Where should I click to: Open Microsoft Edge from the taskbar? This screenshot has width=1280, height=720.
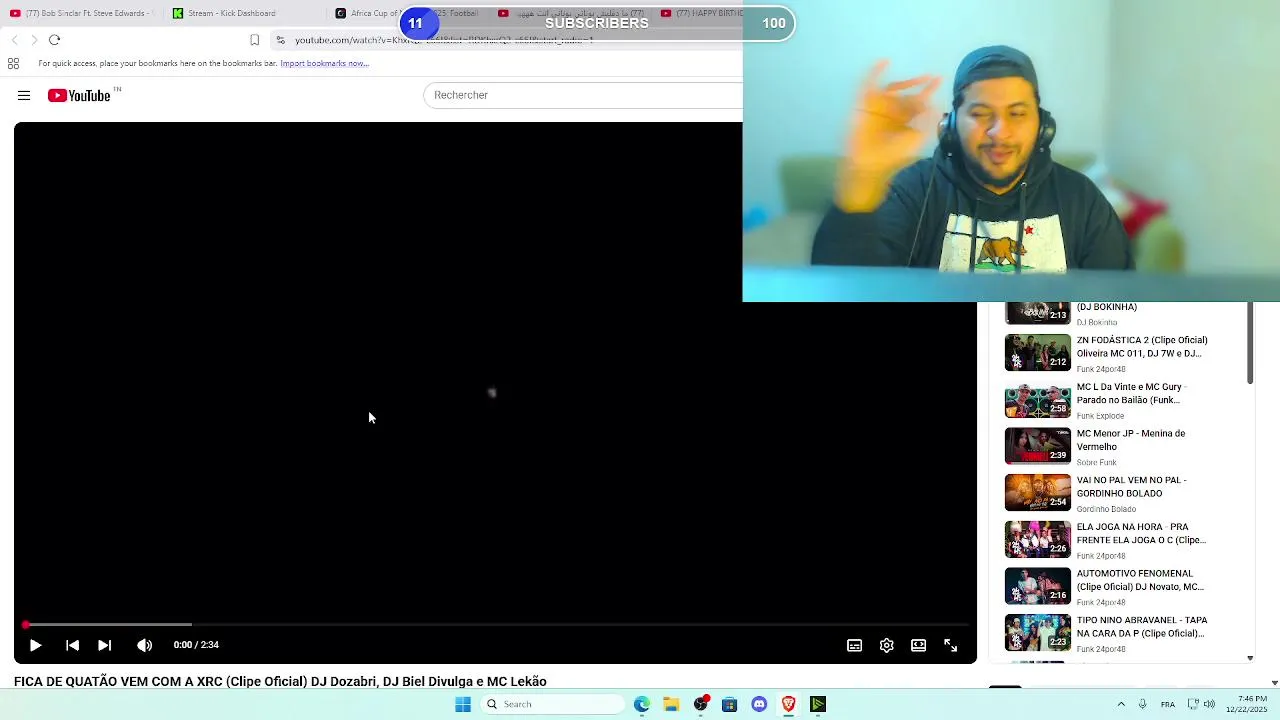[642, 704]
